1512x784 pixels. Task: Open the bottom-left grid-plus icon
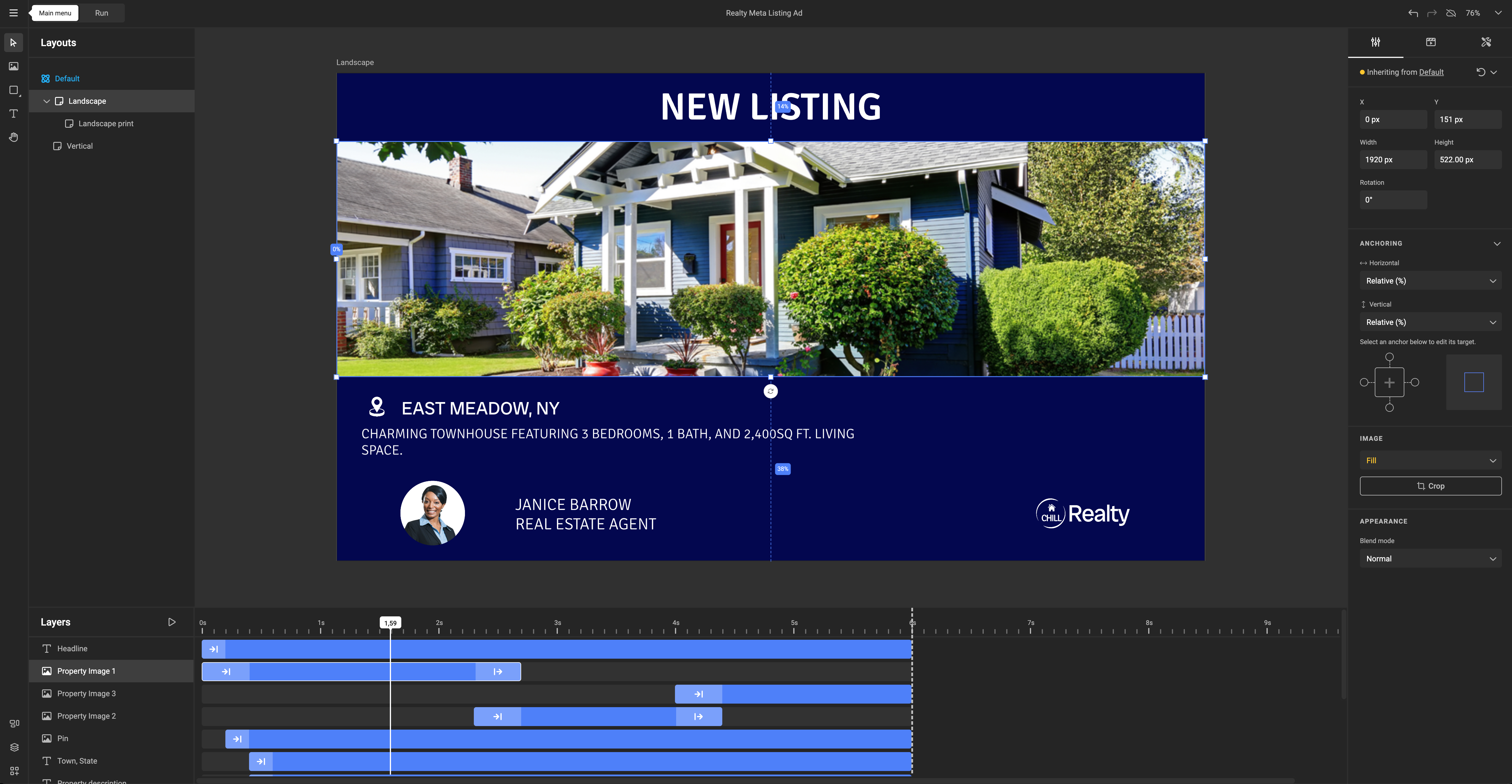tap(15, 770)
